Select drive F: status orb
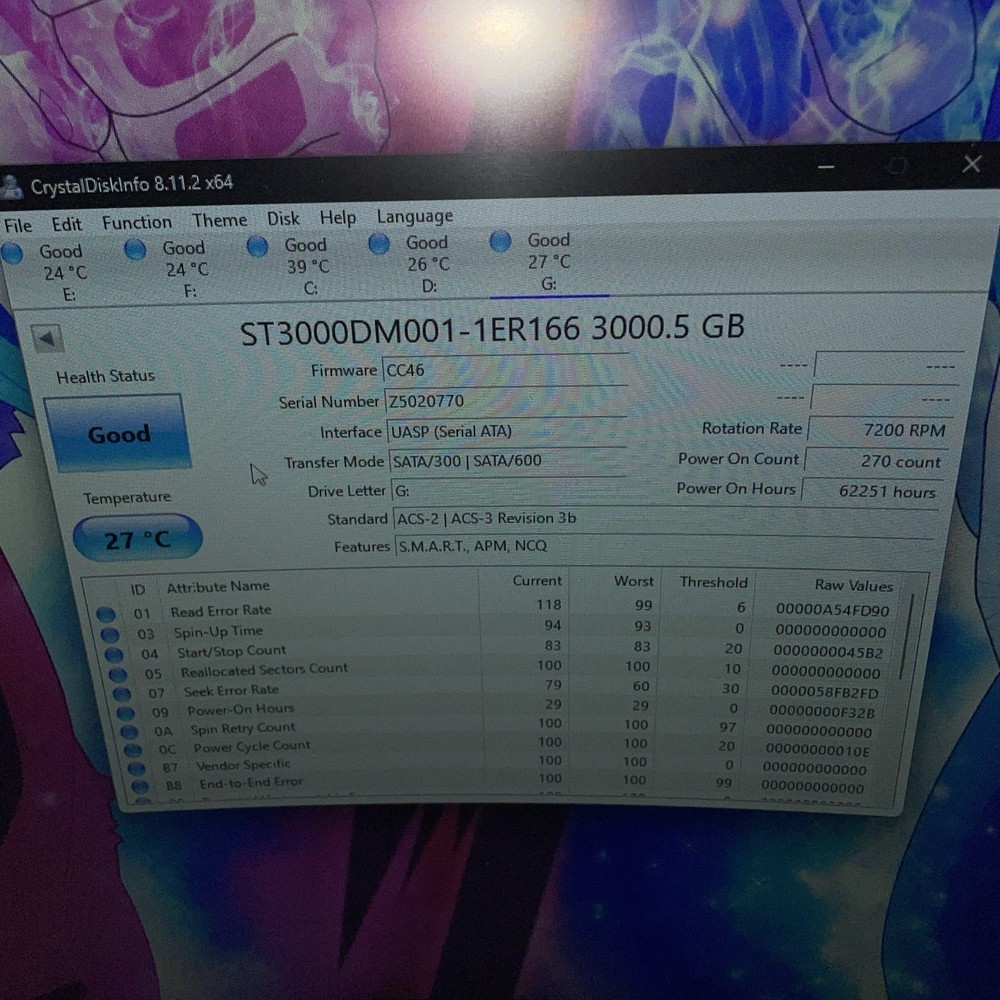 tap(135, 249)
